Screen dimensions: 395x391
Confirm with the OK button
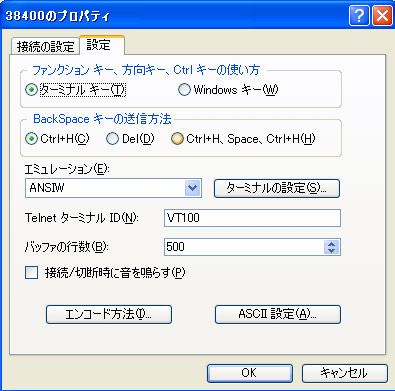click(x=250, y=373)
